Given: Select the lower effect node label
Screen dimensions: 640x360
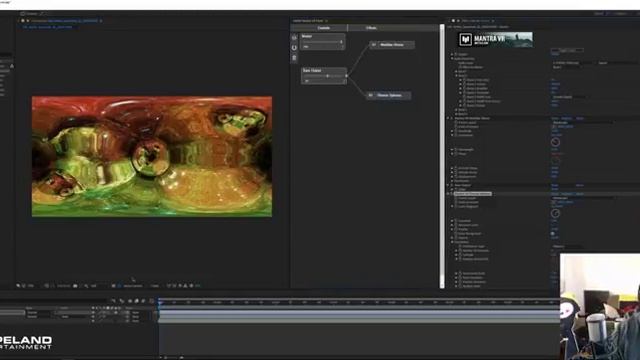Looking at the screenshot, I should (x=389, y=95).
